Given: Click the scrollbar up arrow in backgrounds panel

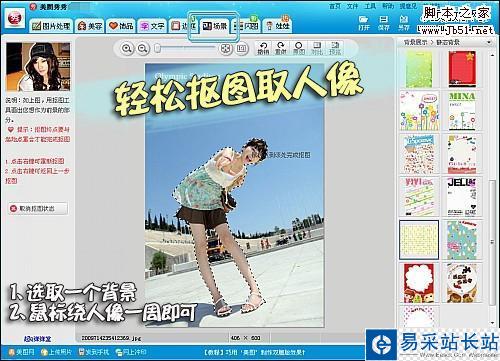Looking at the screenshot, I should coord(492,56).
